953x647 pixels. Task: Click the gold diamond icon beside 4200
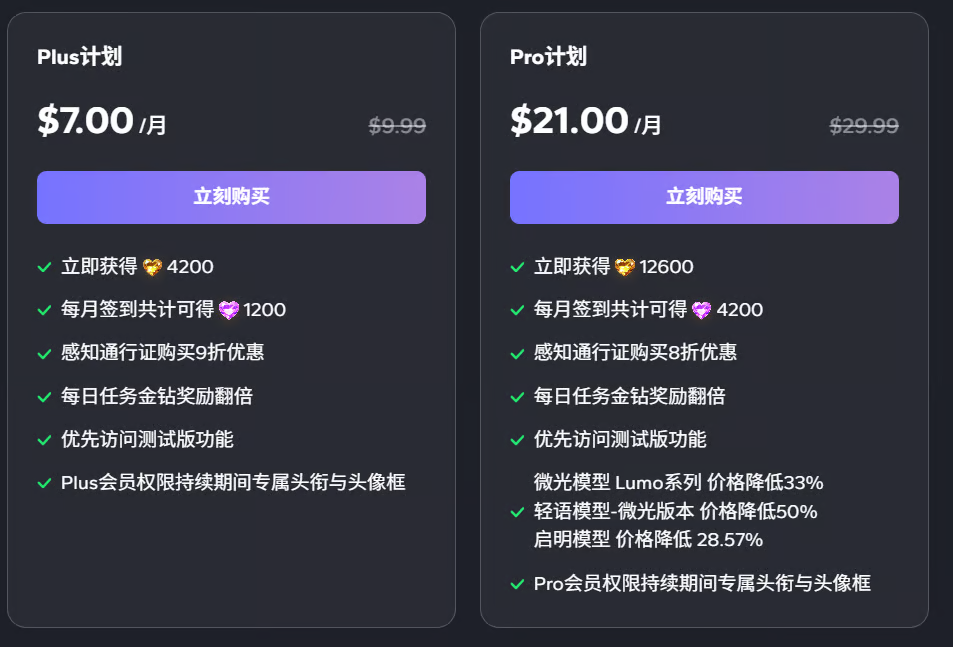pos(152,267)
